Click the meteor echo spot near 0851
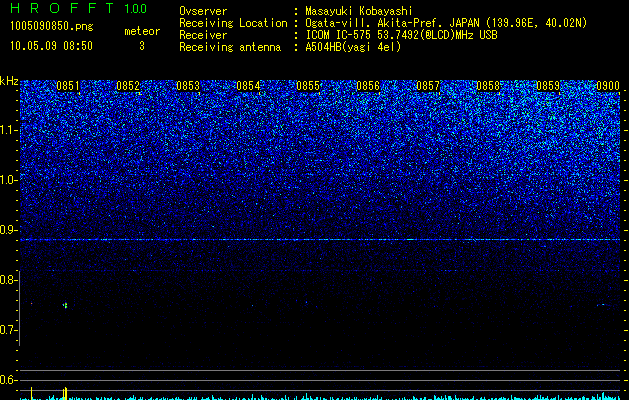Image resolution: width=629 pixels, height=400 pixels. (65, 305)
